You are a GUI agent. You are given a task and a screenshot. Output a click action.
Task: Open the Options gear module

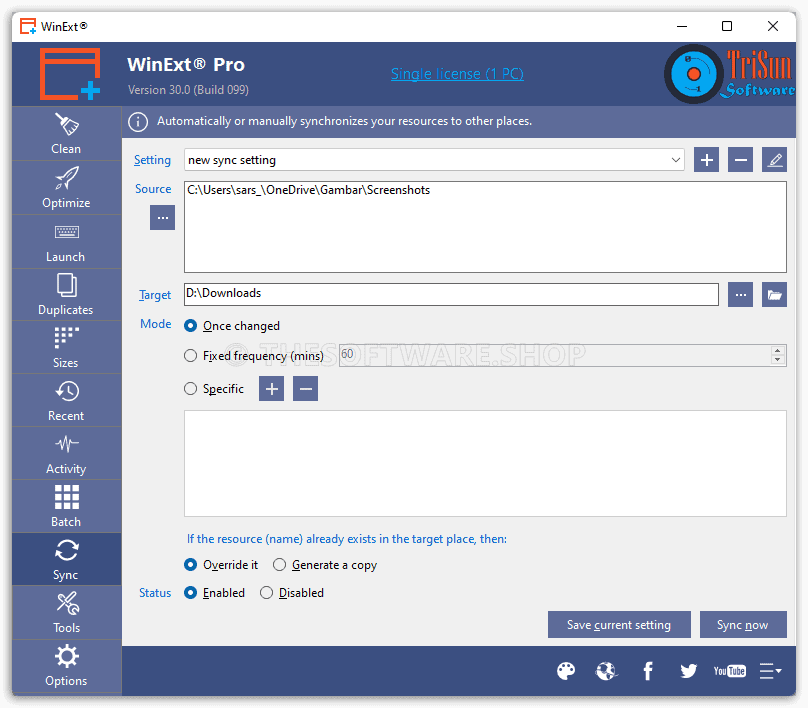(66, 666)
